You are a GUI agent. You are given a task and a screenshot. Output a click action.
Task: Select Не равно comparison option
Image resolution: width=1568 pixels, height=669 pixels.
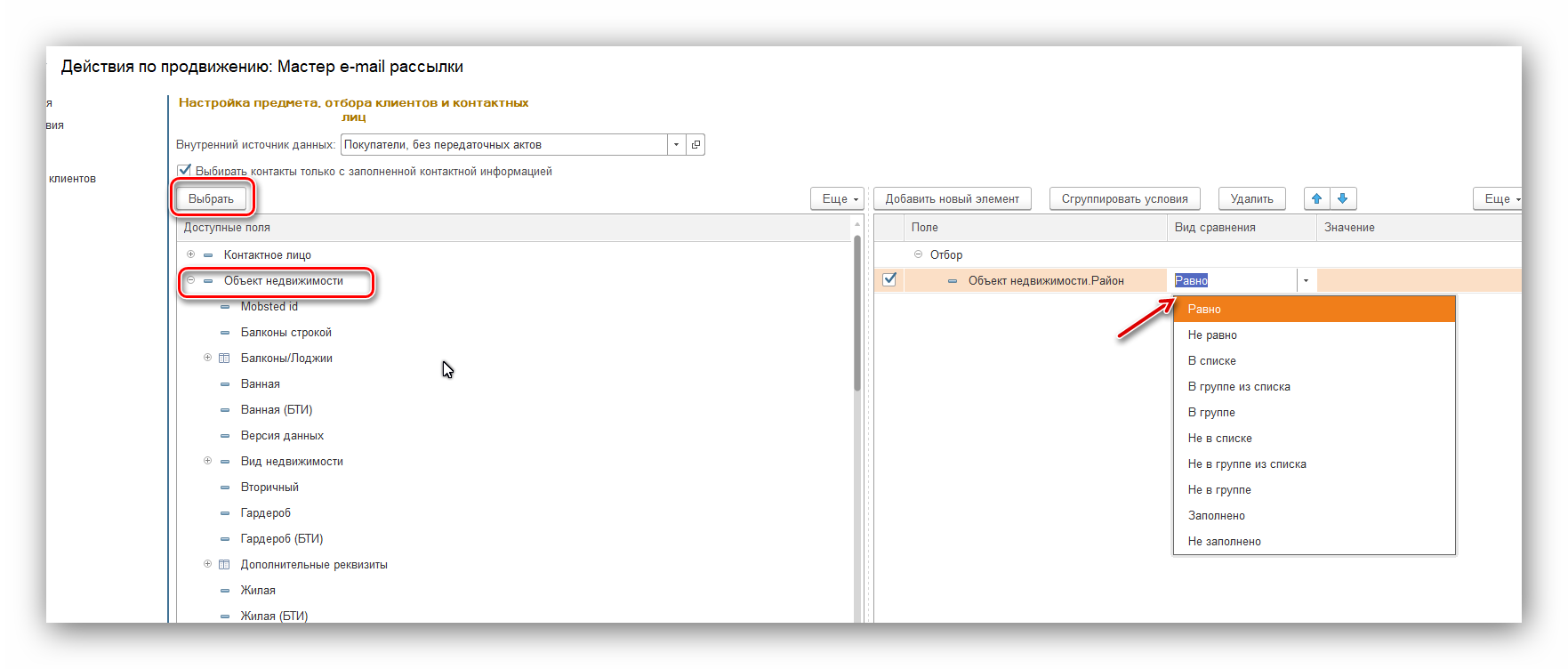pos(1315,335)
